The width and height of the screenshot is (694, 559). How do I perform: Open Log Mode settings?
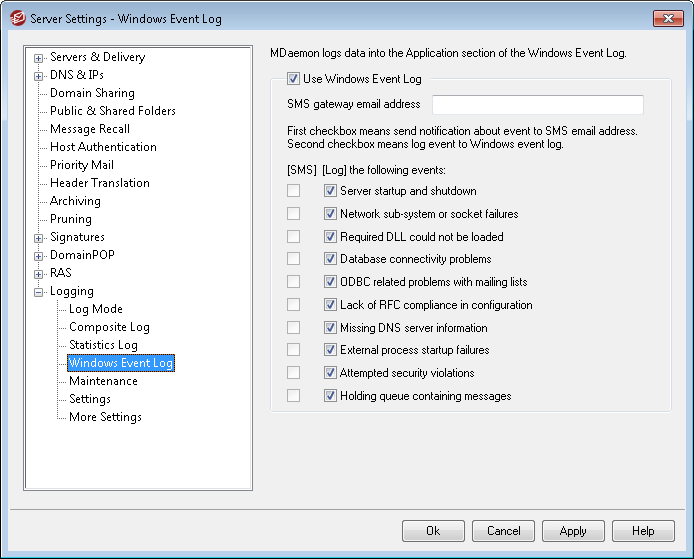(96, 309)
